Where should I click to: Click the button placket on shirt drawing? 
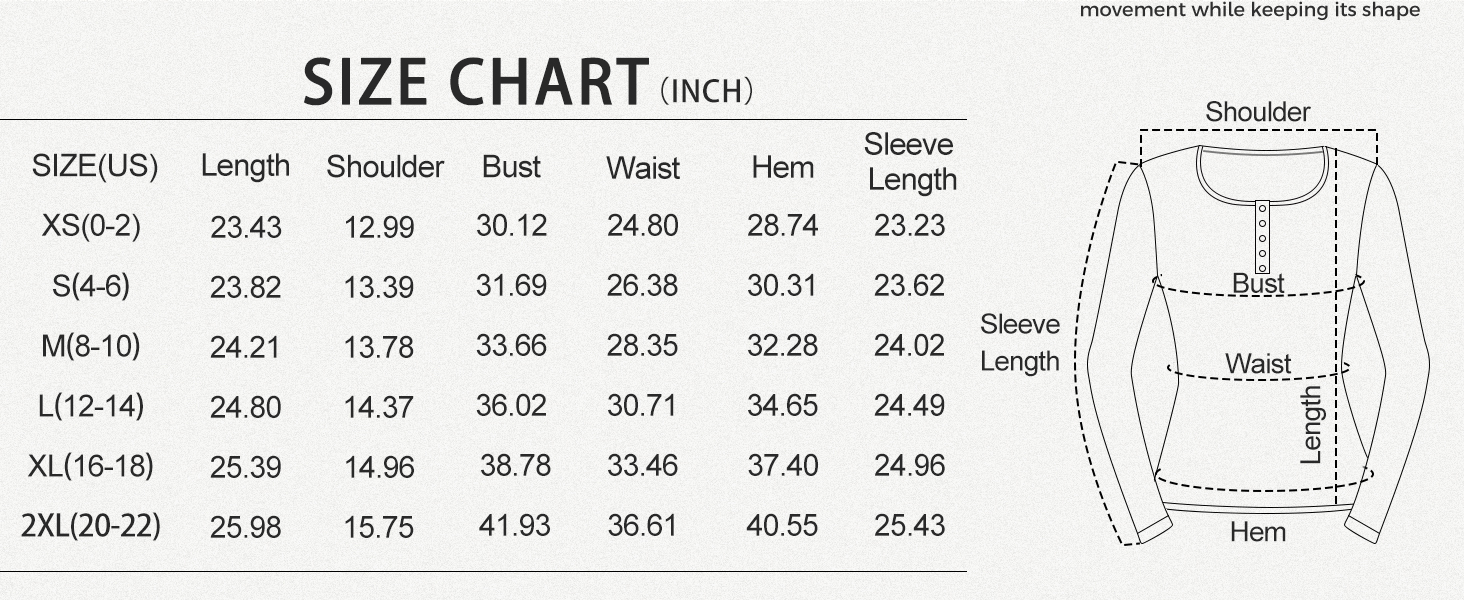tap(1262, 237)
